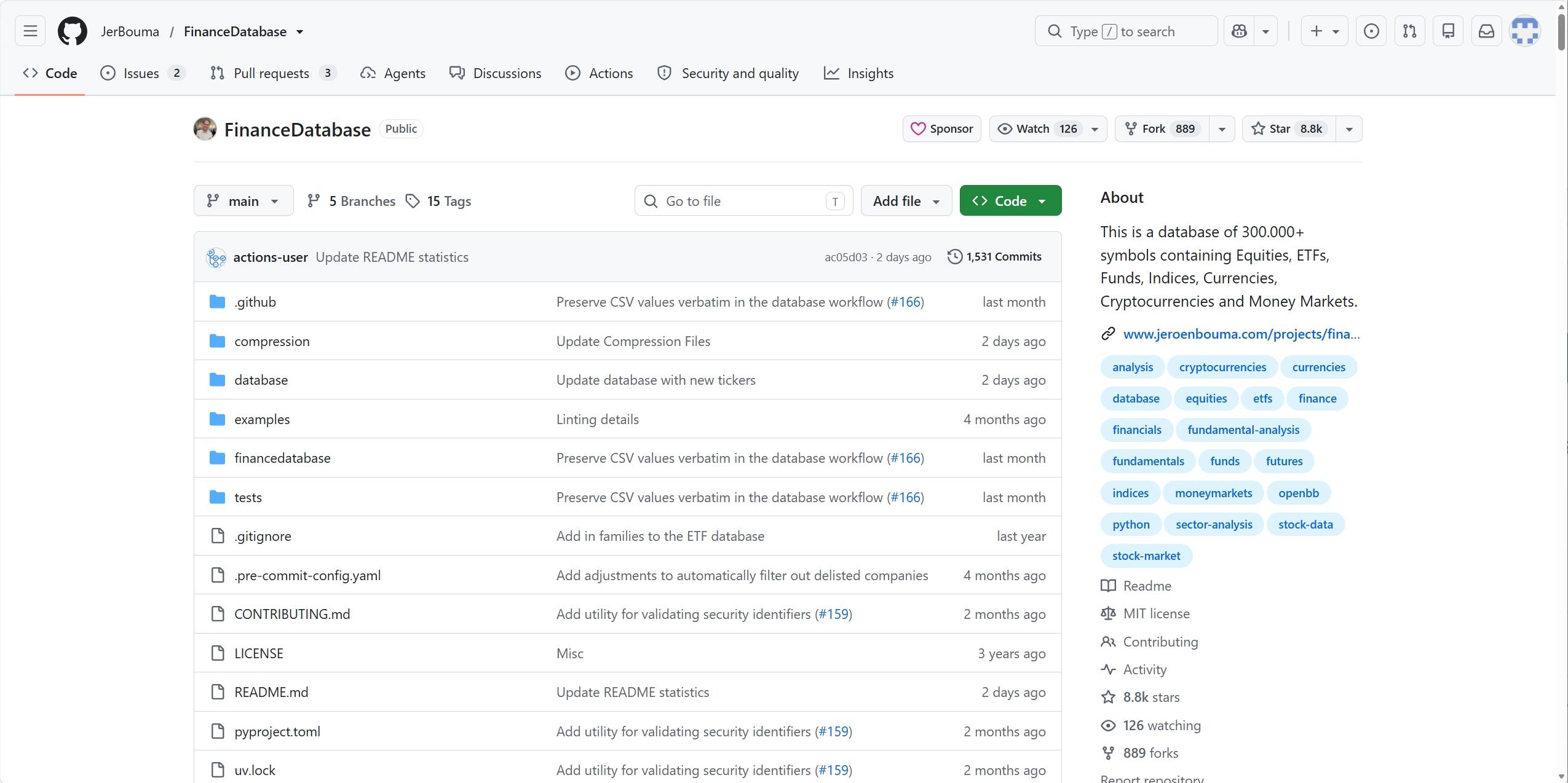Switch to the Issues tab
Screen dimensions: 1568x783
[x=143, y=73]
